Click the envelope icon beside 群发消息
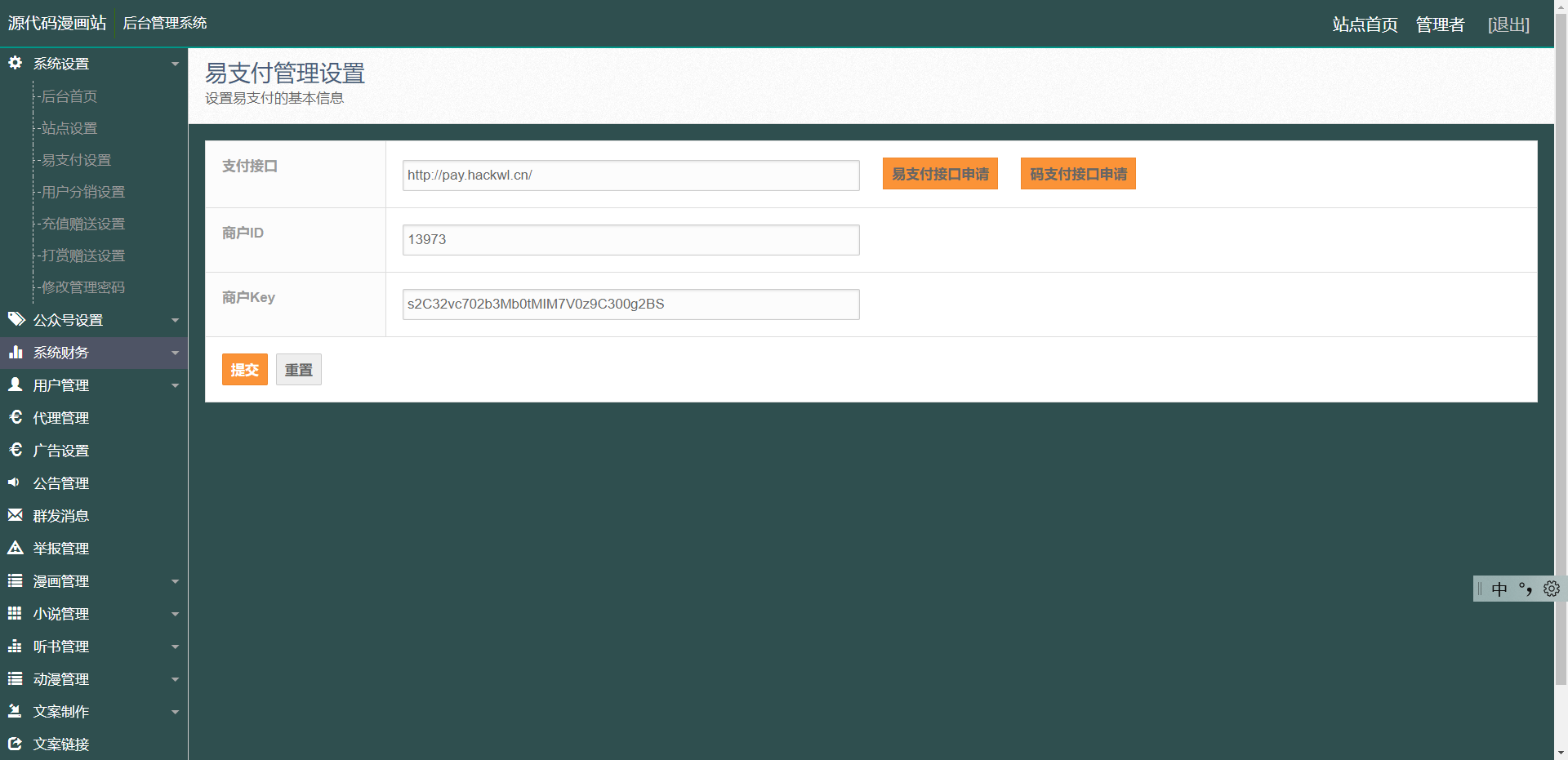The image size is (1568, 760). 16,515
